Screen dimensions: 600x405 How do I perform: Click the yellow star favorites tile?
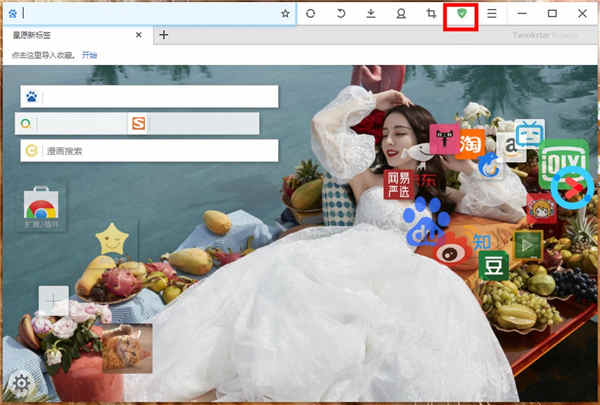pyautogui.click(x=111, y=240)
